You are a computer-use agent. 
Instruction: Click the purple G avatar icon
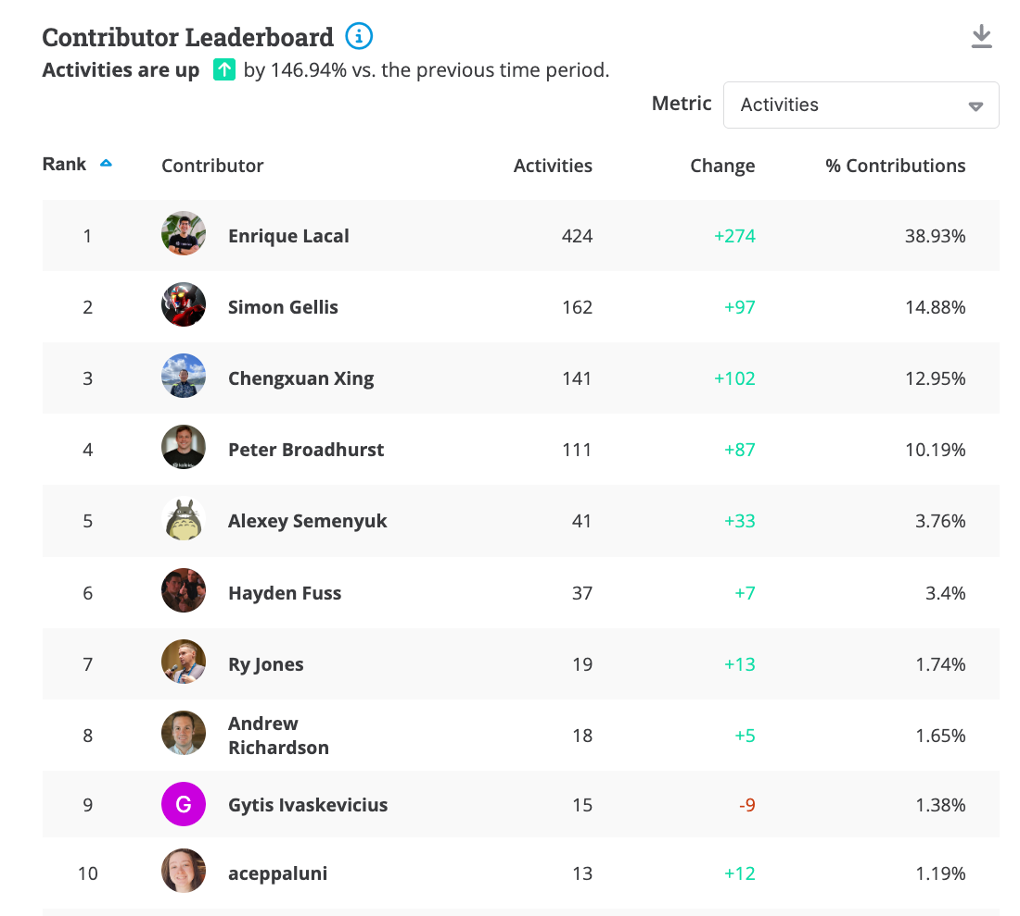pos(183,804)
